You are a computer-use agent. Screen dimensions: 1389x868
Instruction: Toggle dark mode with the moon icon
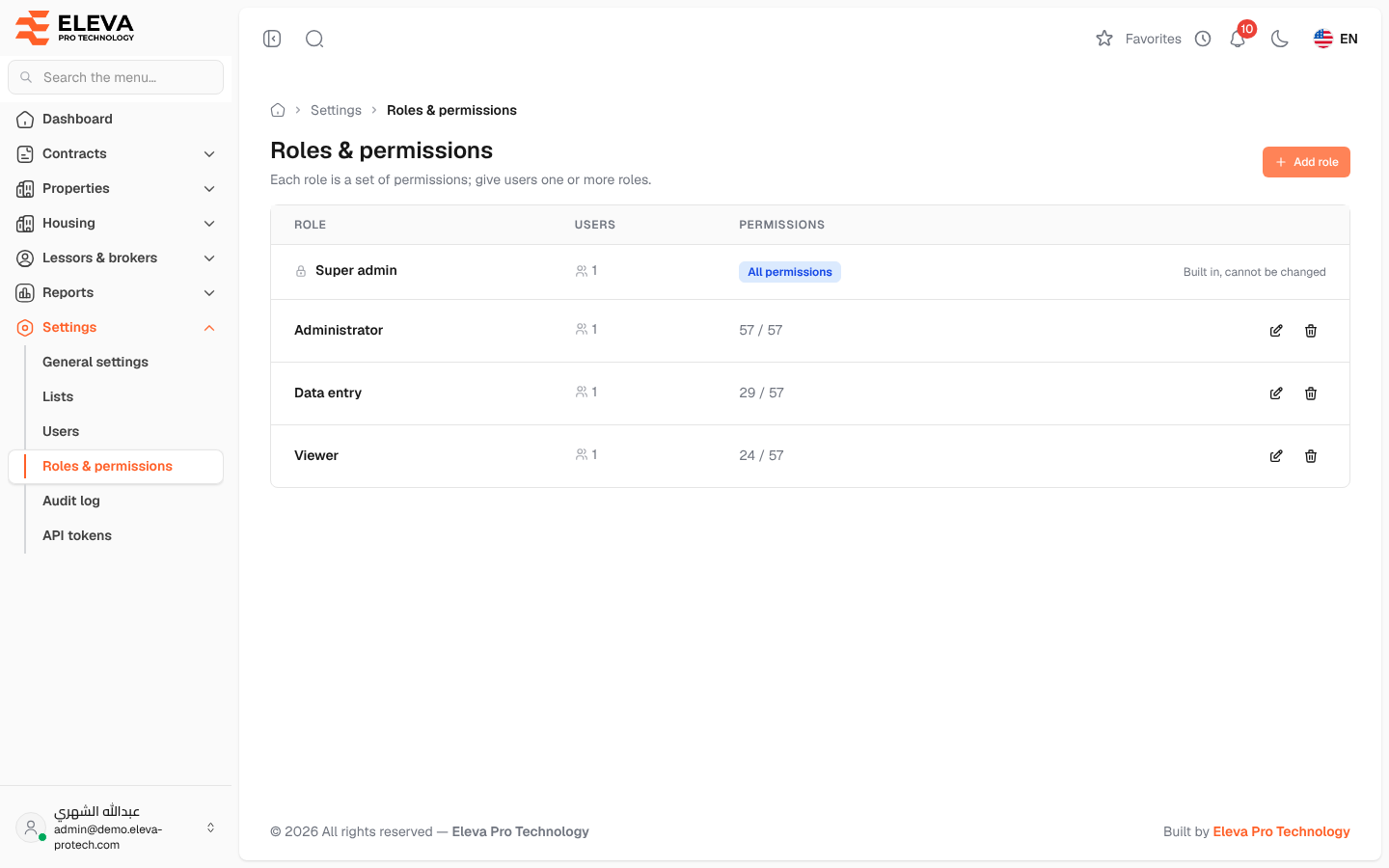[x=1280, y=39]
